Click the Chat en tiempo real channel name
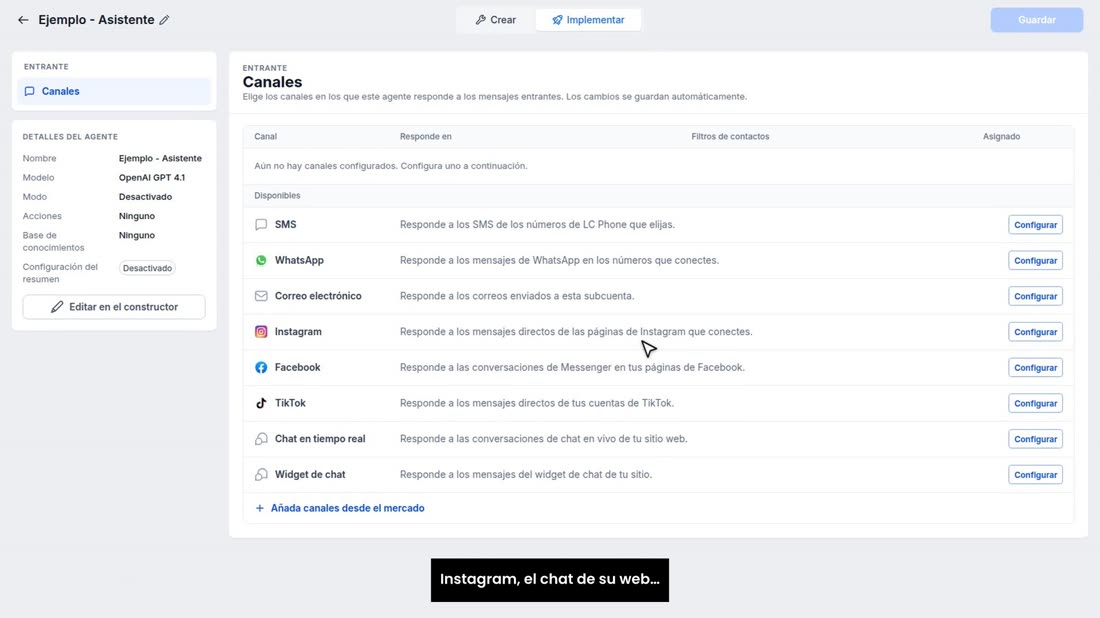Screen dimensions: 1100x618 coord(320,439)
